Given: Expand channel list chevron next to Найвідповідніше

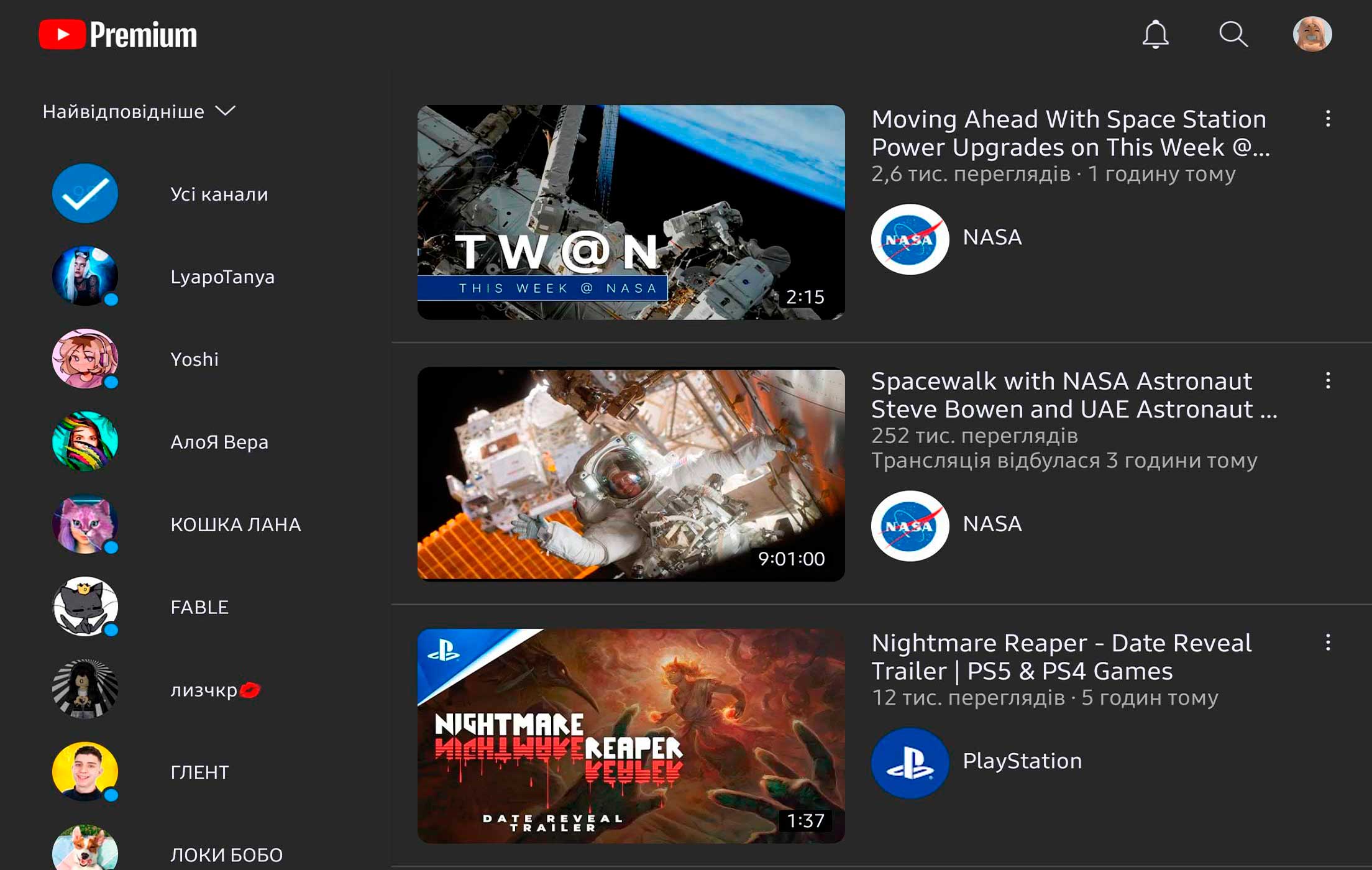Looking at the screenshot, I should coord(228,111).
